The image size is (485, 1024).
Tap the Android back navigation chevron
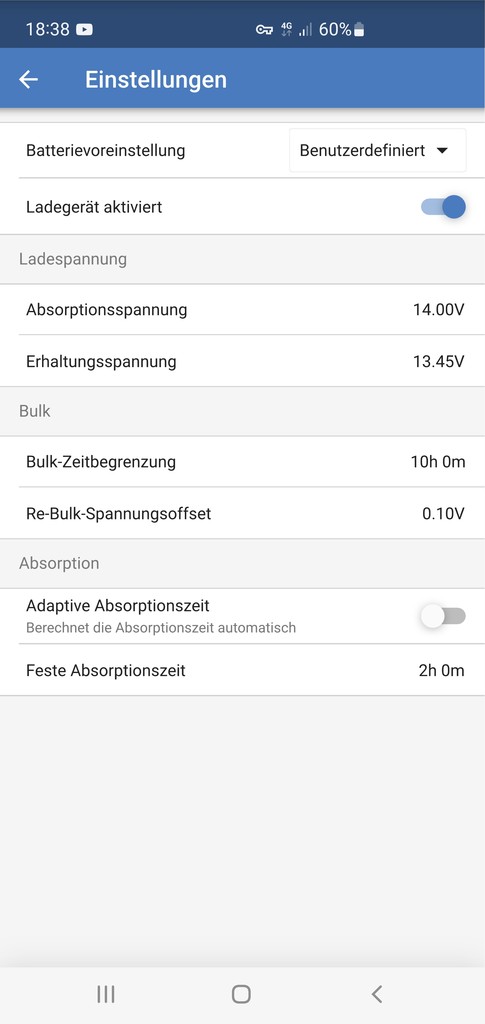click(x=377, y=994)
